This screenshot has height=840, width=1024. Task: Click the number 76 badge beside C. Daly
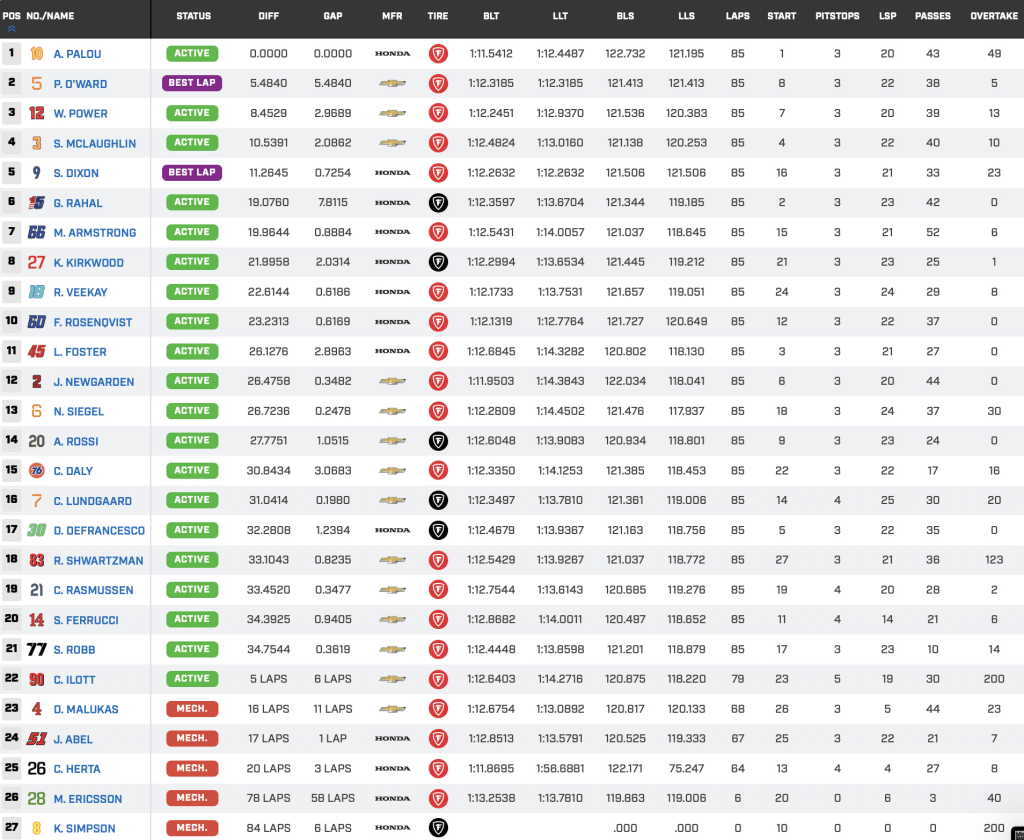(37, 470)
